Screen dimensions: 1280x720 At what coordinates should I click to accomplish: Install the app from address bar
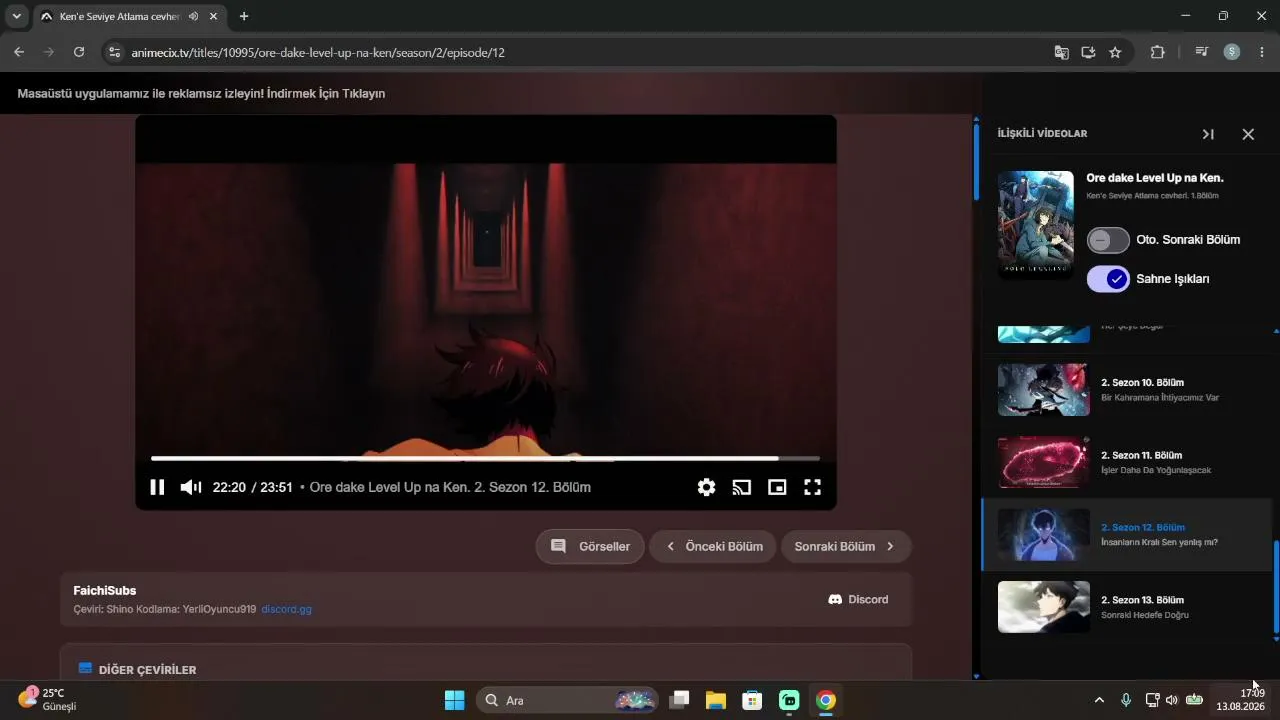[x=1089, y=52]
